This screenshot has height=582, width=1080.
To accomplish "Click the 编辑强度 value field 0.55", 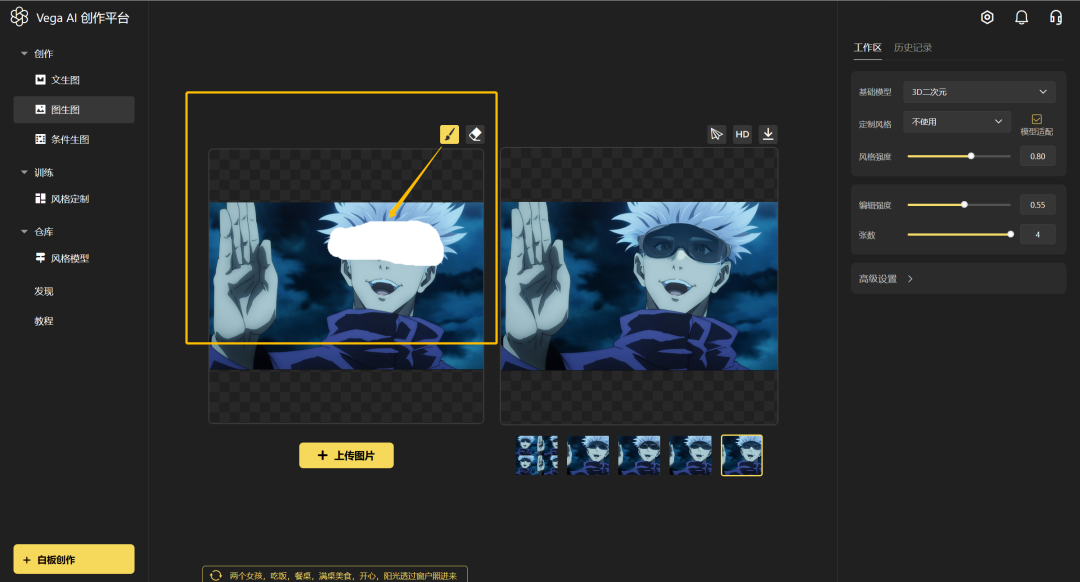I will [1037, 205].
